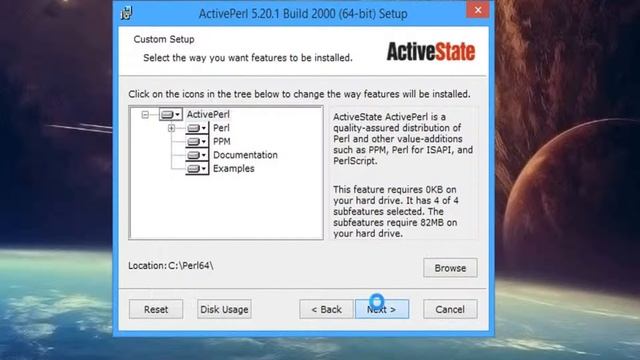Screen dimensions: 640x360
Task: Proceed with the Next button
Action: click(x=382, y=309)
